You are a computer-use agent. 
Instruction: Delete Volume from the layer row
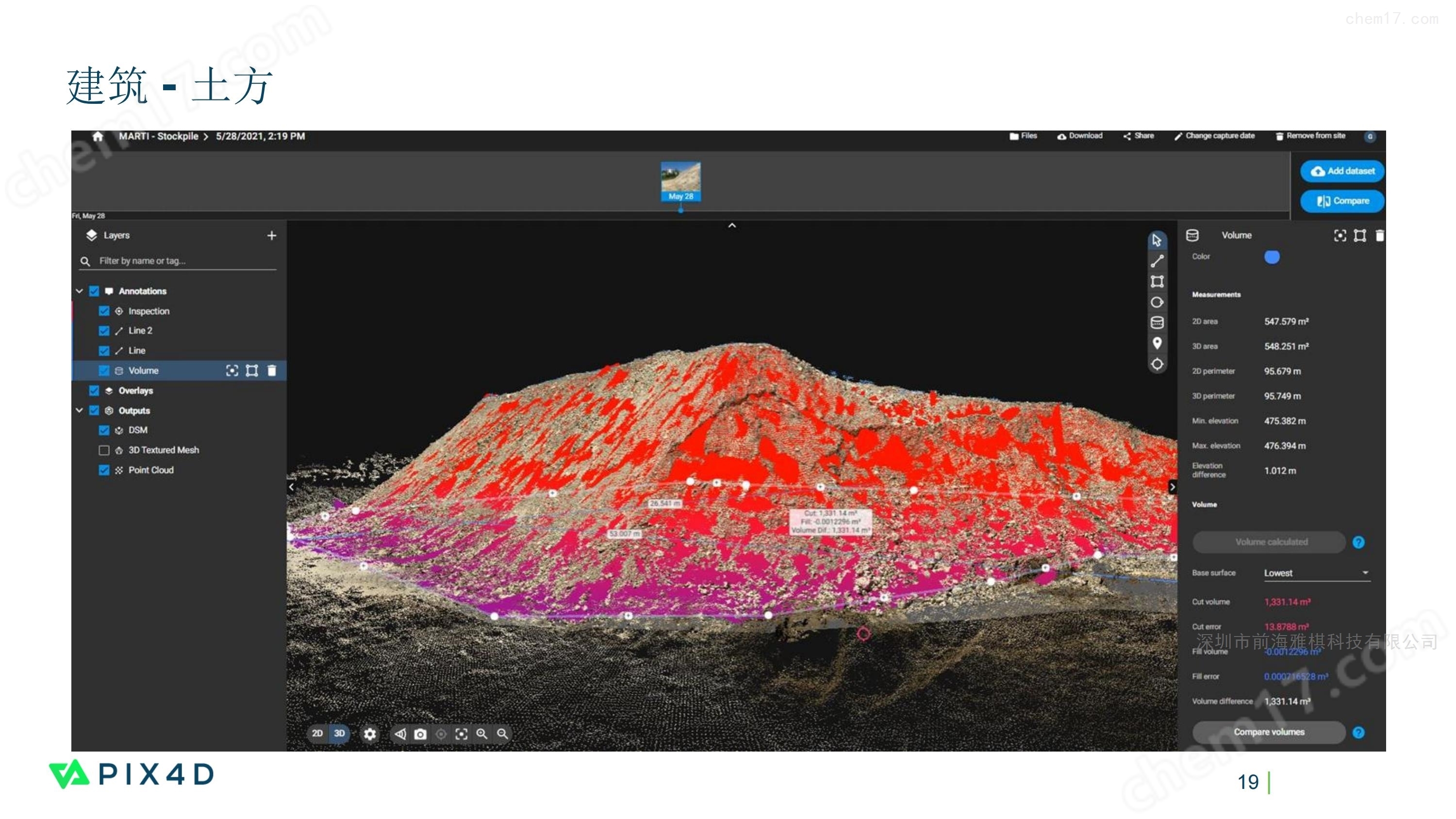click(x=272, y=370)
